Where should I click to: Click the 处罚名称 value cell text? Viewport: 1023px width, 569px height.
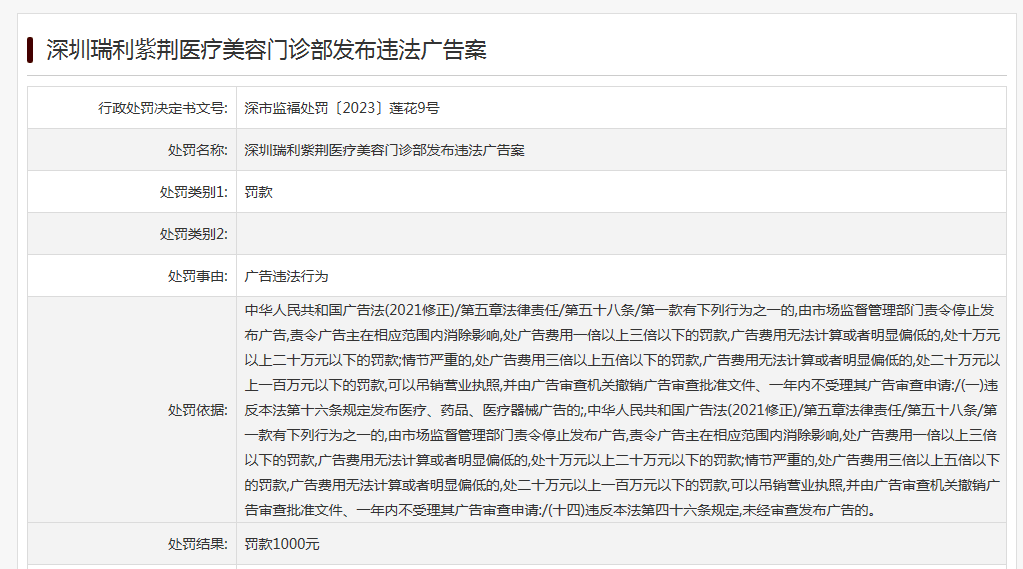click(384, 150)
